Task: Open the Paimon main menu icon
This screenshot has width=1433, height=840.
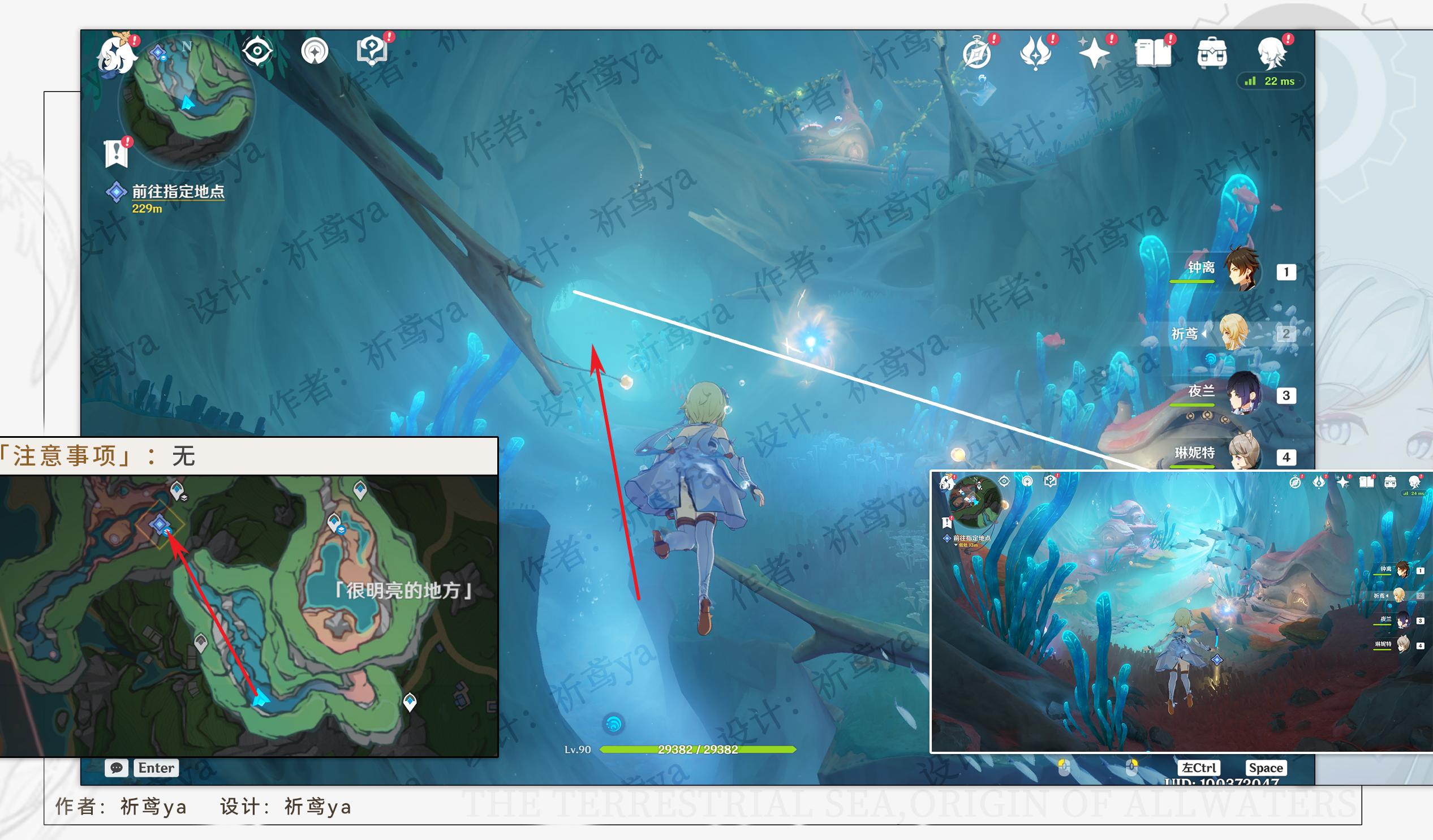Action: tap(116, 56)
